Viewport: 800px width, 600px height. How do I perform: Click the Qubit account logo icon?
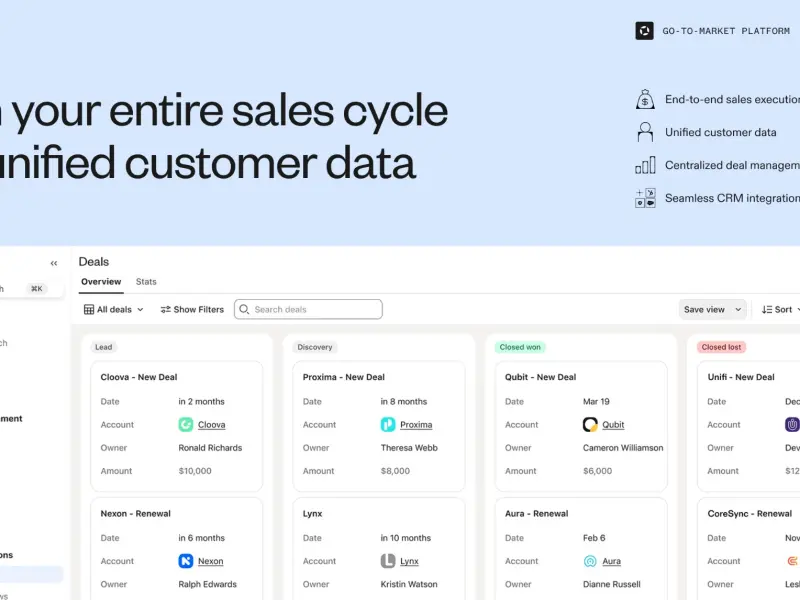coord(590,424)
